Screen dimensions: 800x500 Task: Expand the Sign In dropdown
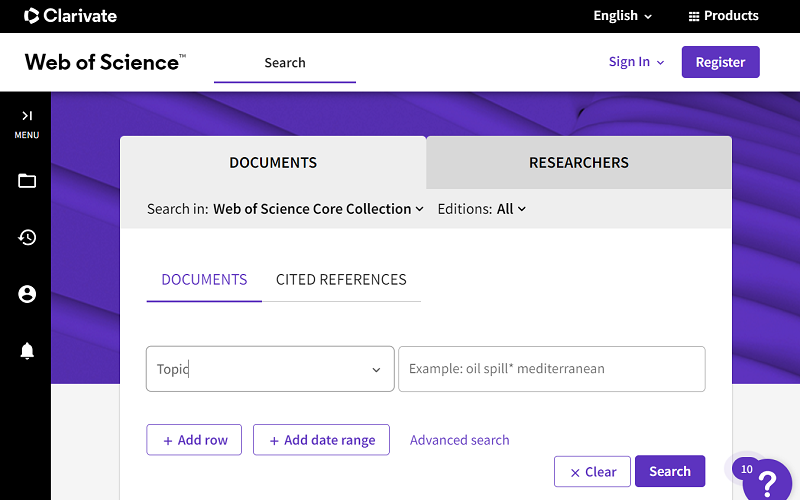[636, 62]
